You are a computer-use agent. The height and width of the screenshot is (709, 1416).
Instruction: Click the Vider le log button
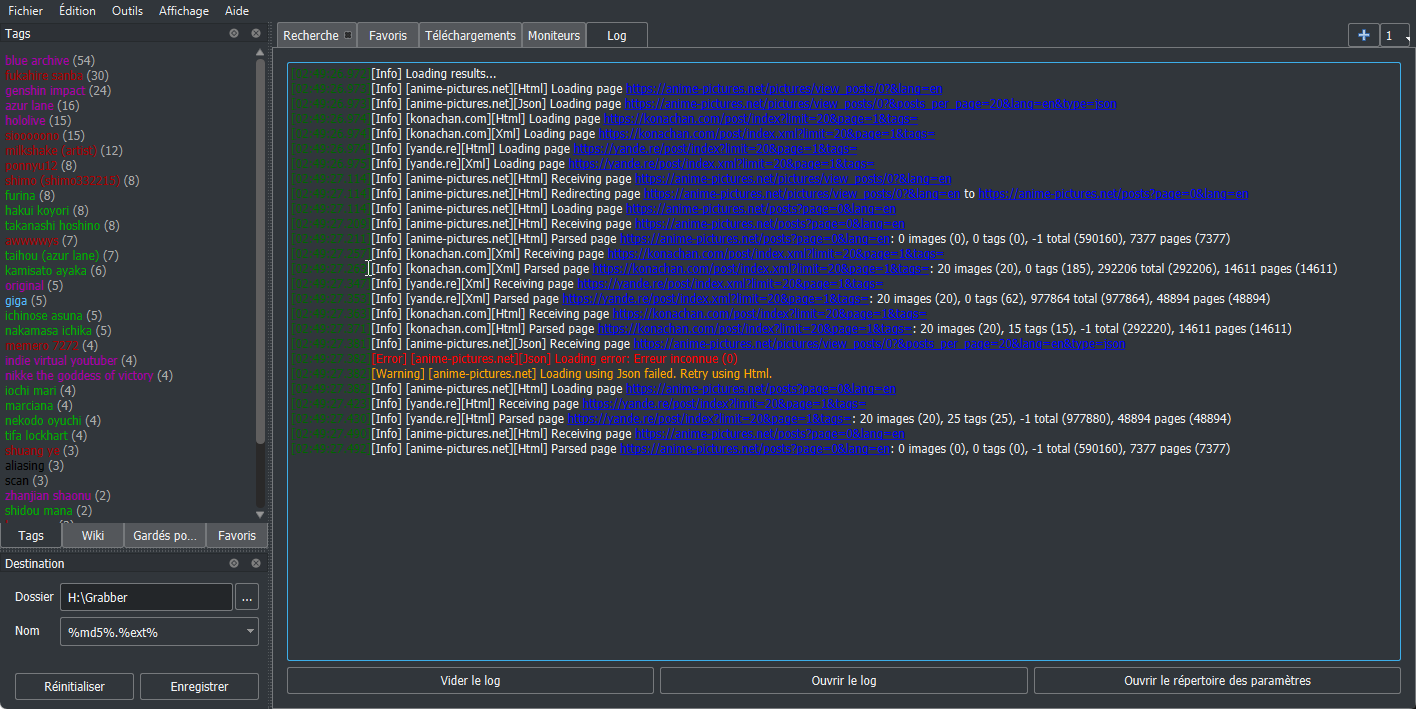pyautogui.click(x=469, y=680)
